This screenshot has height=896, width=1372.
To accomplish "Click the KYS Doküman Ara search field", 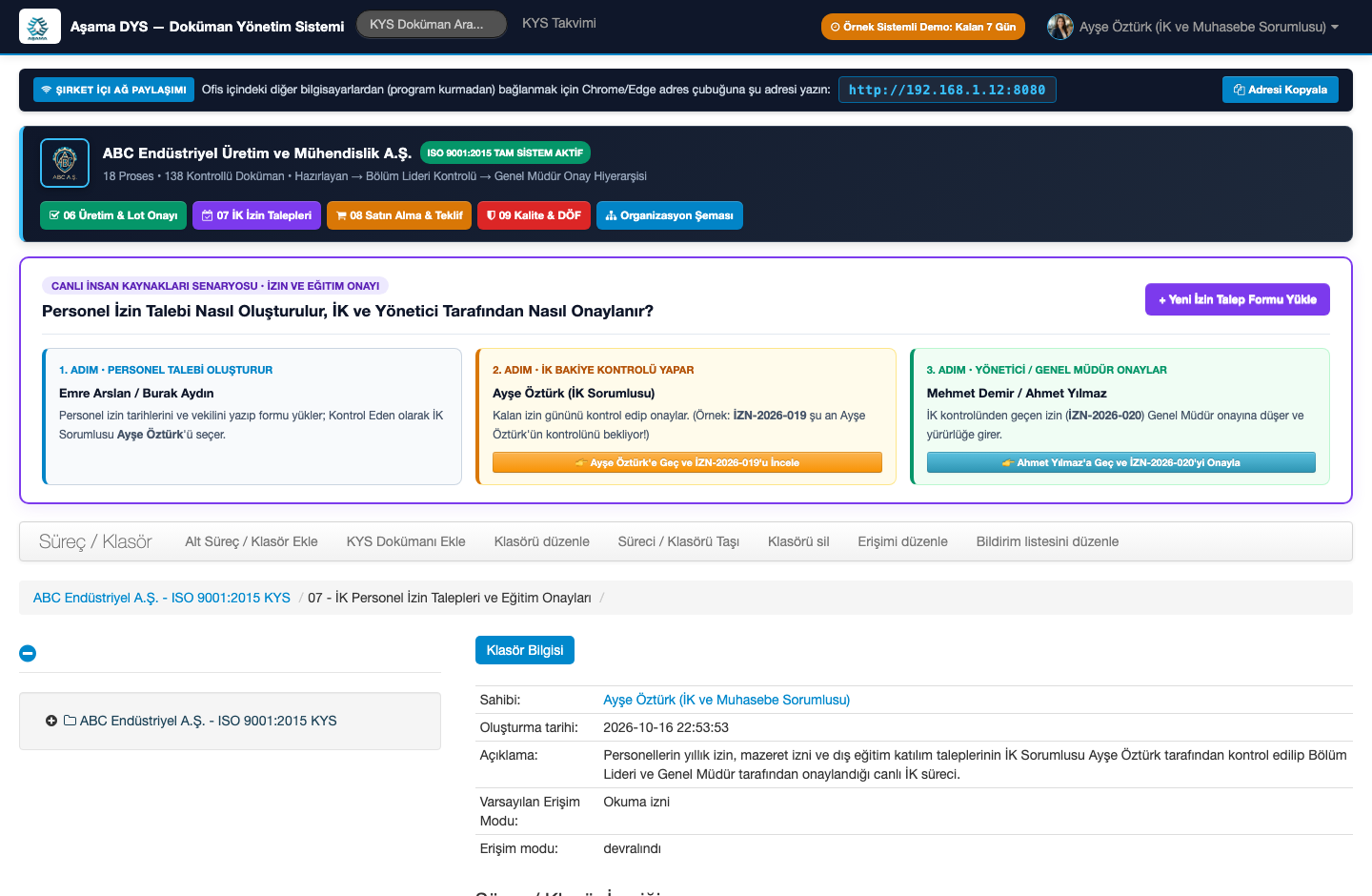I will [x=433, y=25].
